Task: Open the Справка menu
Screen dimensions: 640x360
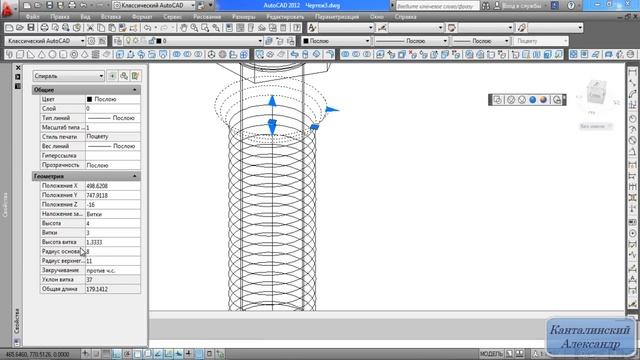Action: [405, 17]
